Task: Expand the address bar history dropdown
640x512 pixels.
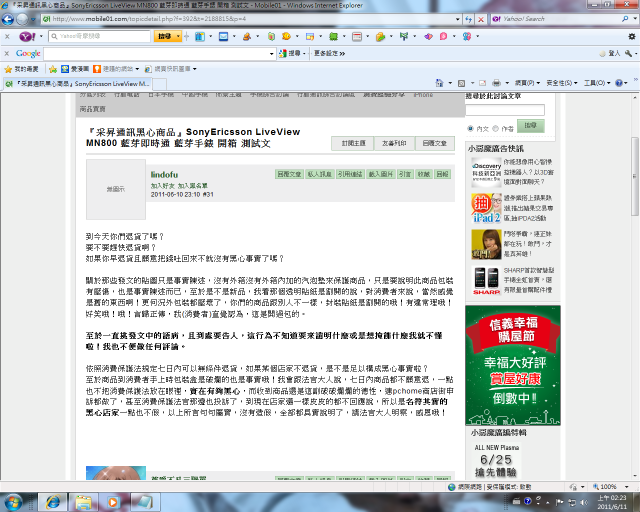Action: pyautogui.click(x=458, y=19)
